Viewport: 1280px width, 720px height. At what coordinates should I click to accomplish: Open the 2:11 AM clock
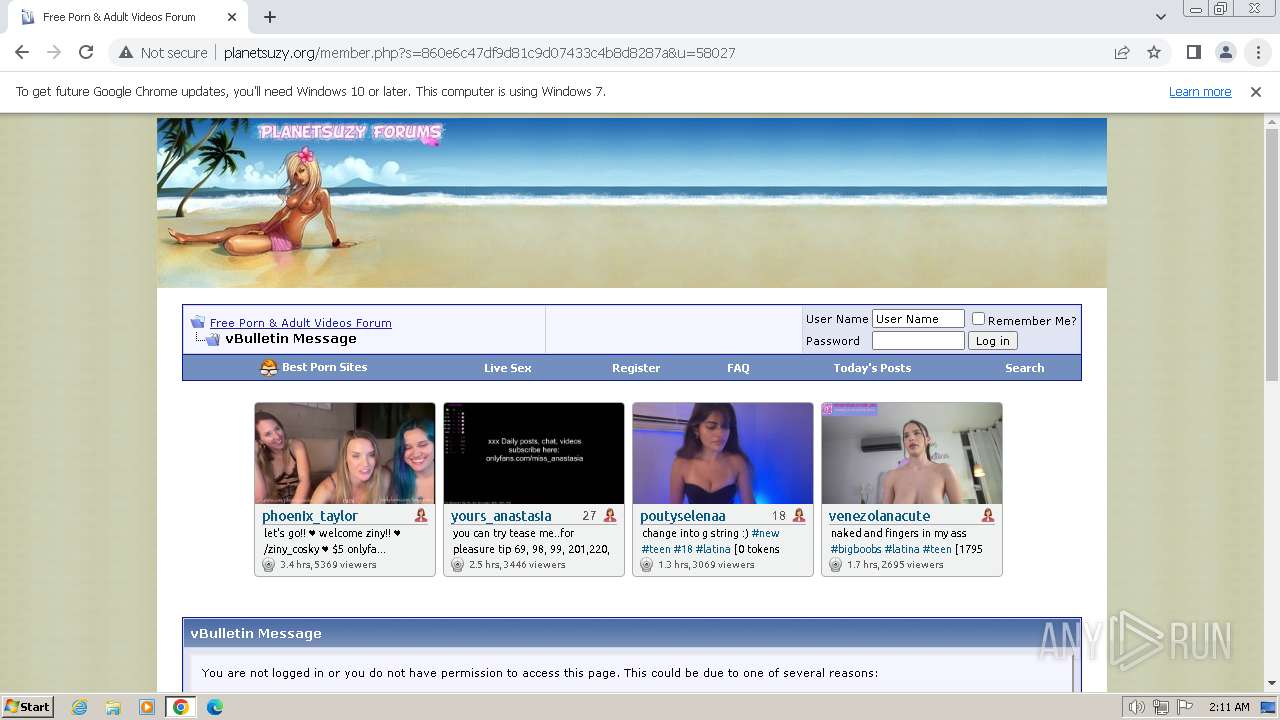[x=1229, y=707]
